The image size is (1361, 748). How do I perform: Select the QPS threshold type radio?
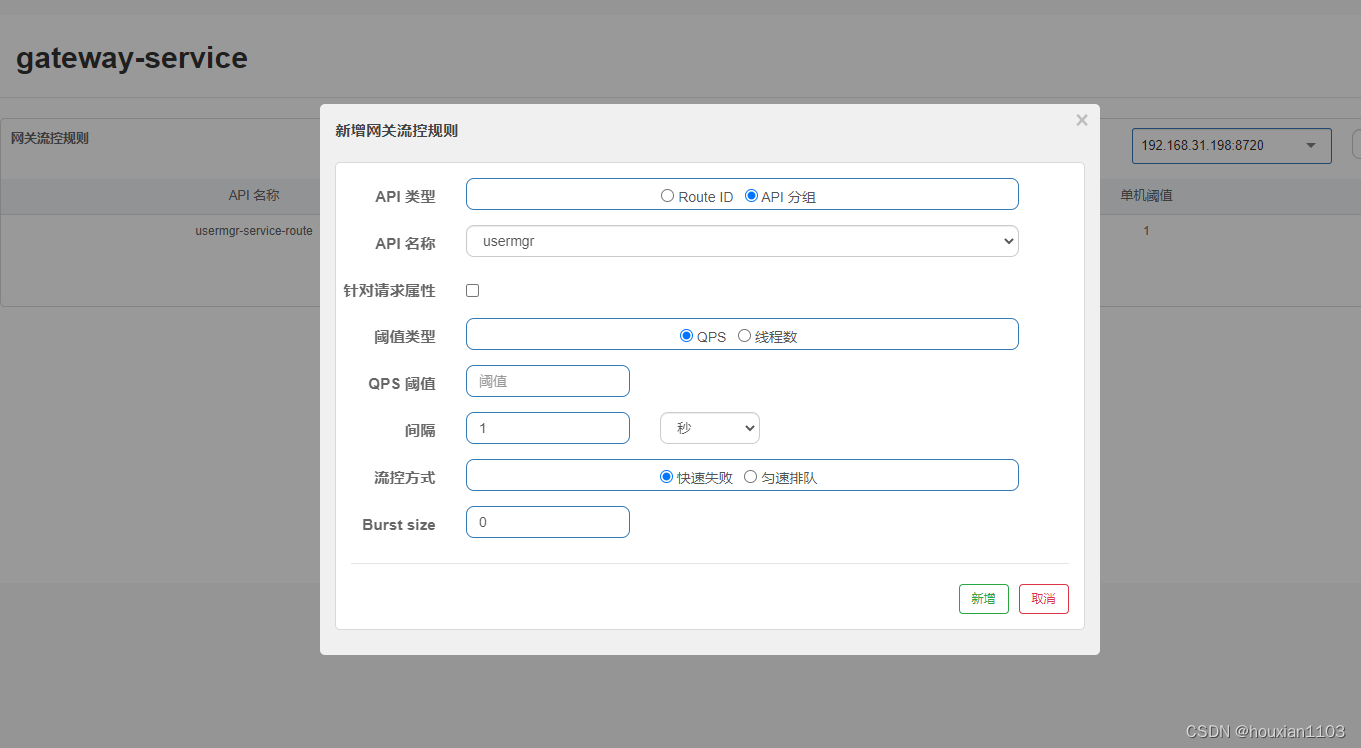pyautogui.click(x=686, y=336)
